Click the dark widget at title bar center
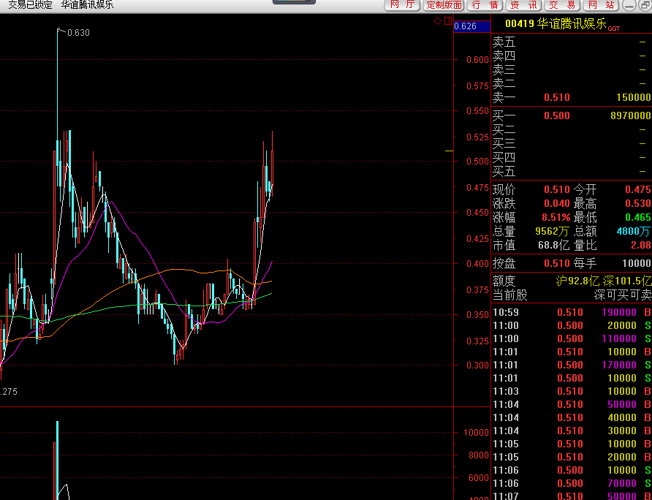The height and width of the screenshot is (500, 652). click(294, 2)
